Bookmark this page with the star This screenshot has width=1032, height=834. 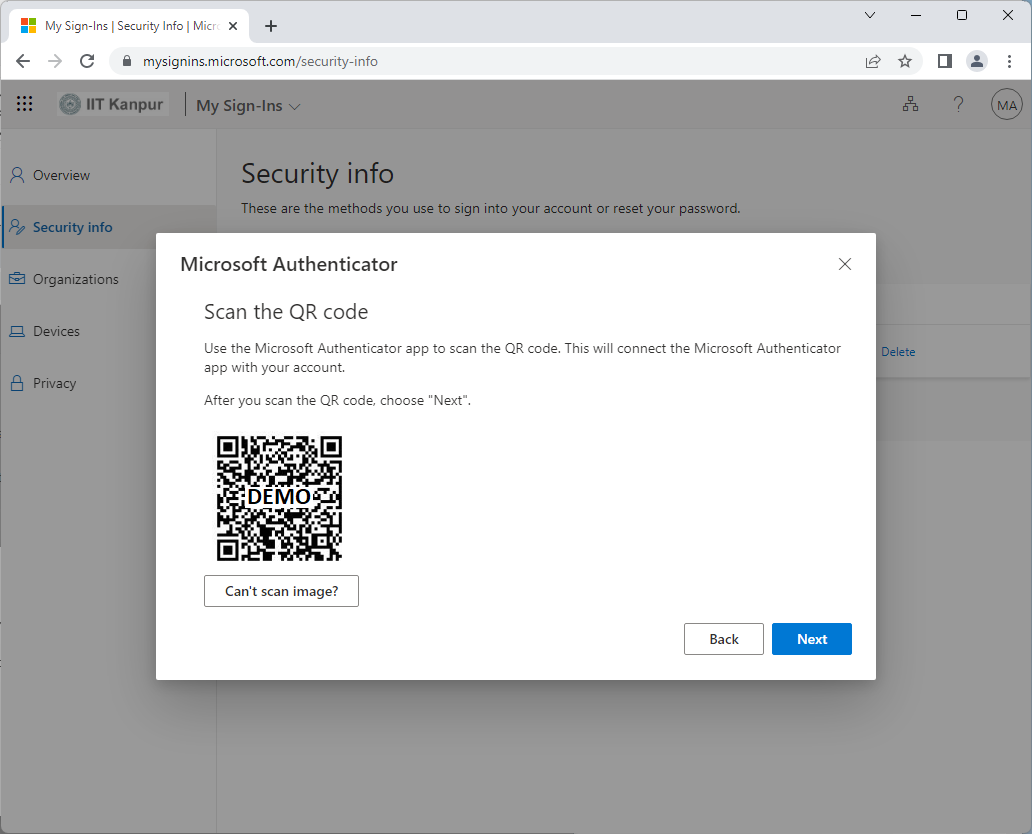tap(905, 61)
